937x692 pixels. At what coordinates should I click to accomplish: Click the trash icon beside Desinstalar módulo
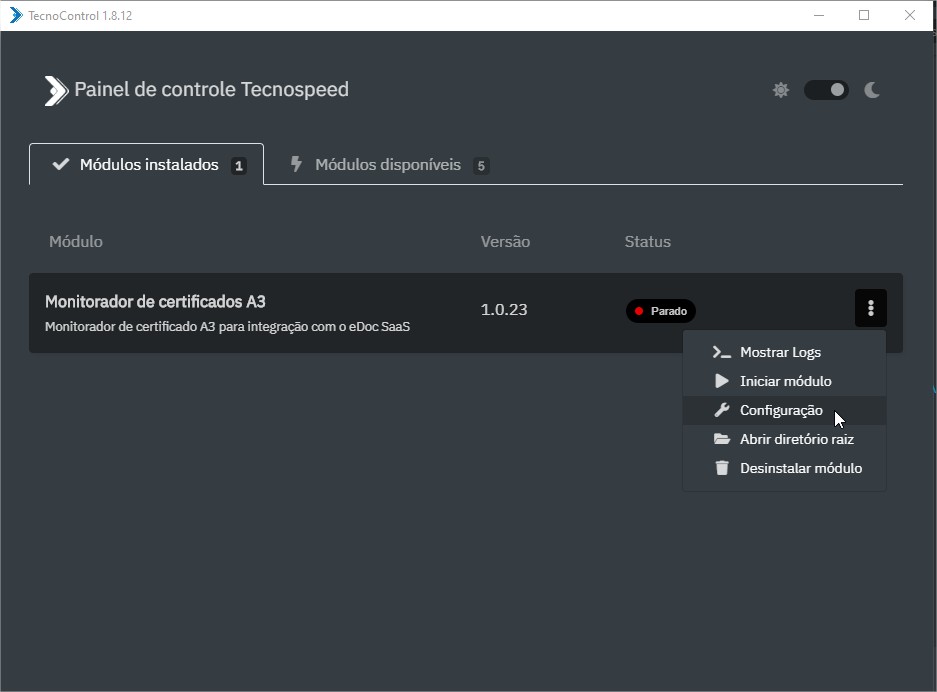tap(722, 468)
